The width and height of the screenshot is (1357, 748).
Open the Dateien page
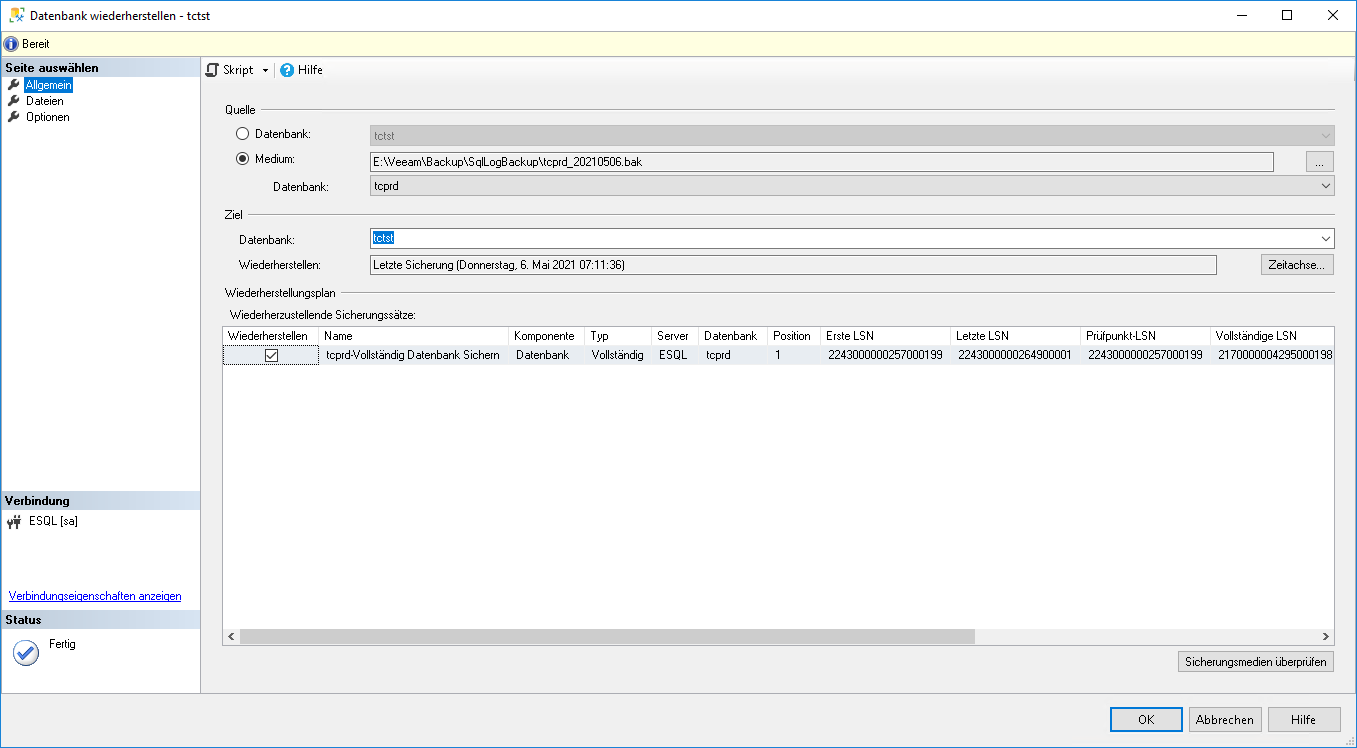point(44,101)
